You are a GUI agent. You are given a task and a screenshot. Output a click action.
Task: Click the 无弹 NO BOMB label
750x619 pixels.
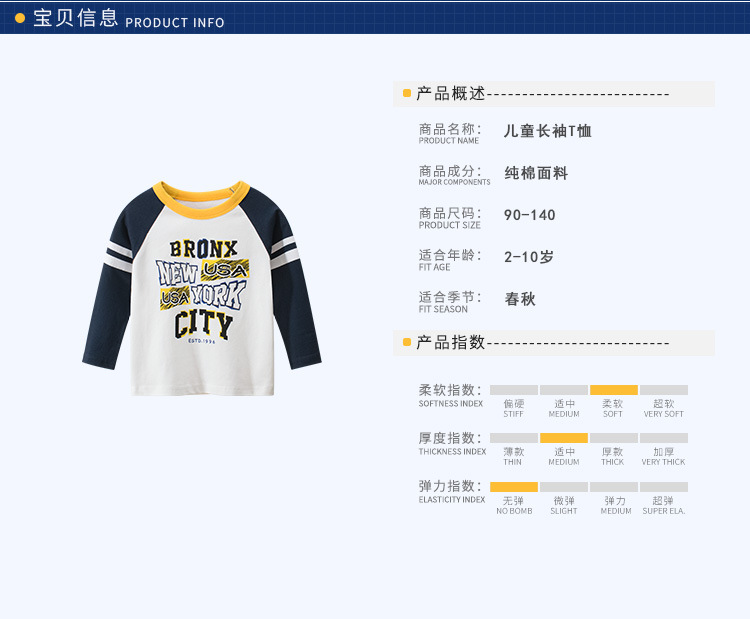pyautogui.click(x=514, y=505)
